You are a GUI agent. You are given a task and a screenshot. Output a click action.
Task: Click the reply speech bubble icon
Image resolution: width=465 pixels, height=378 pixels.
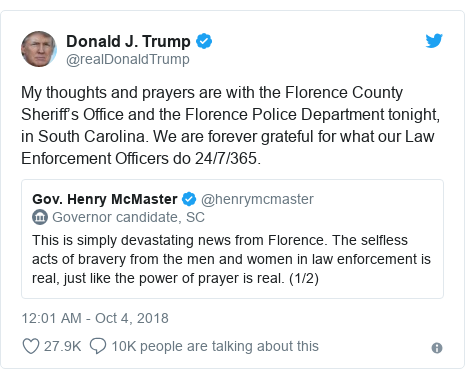click(x=98, y=346)
